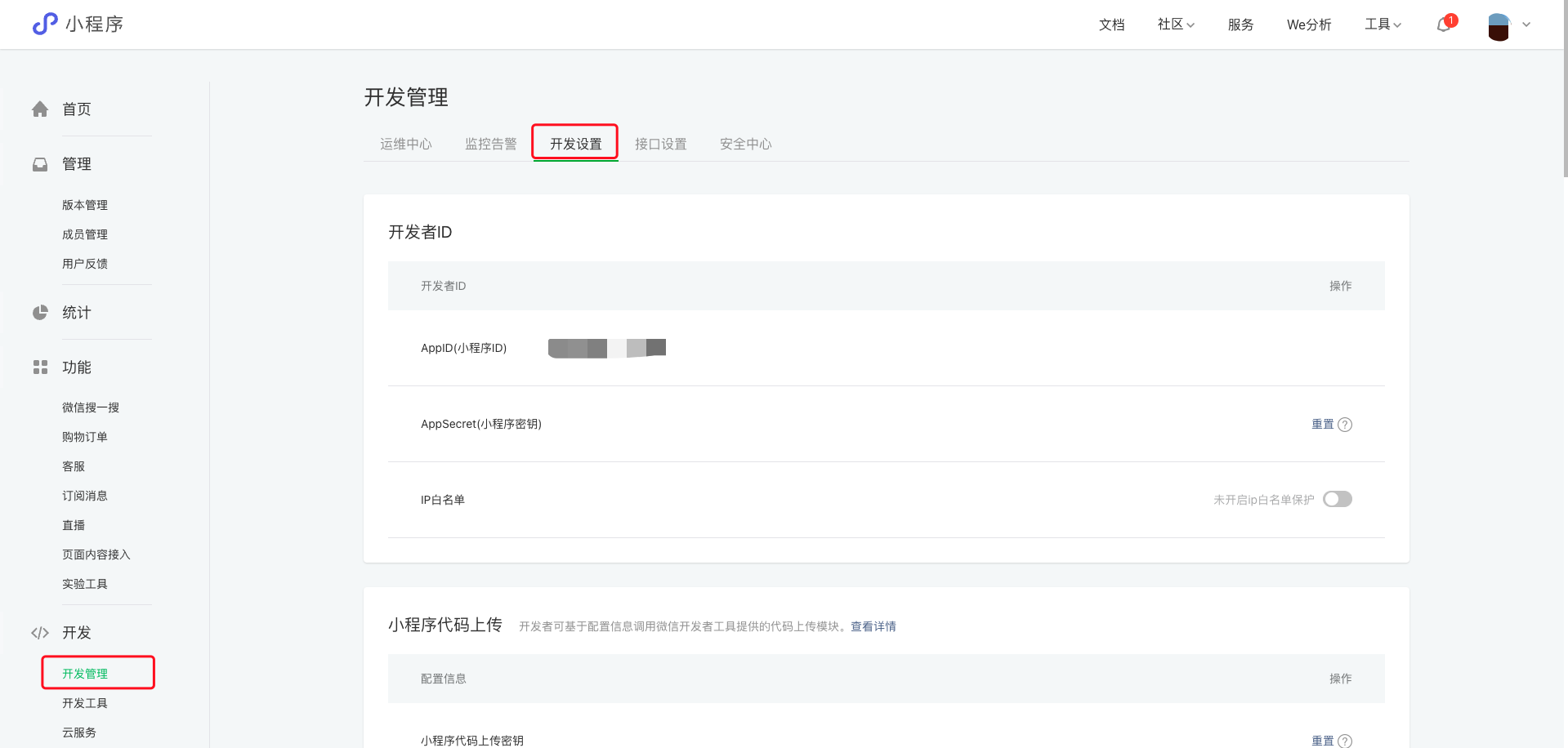Enable the IP白名单 protection switch
Screen dimensions: 1568x748
point(1337,499)
